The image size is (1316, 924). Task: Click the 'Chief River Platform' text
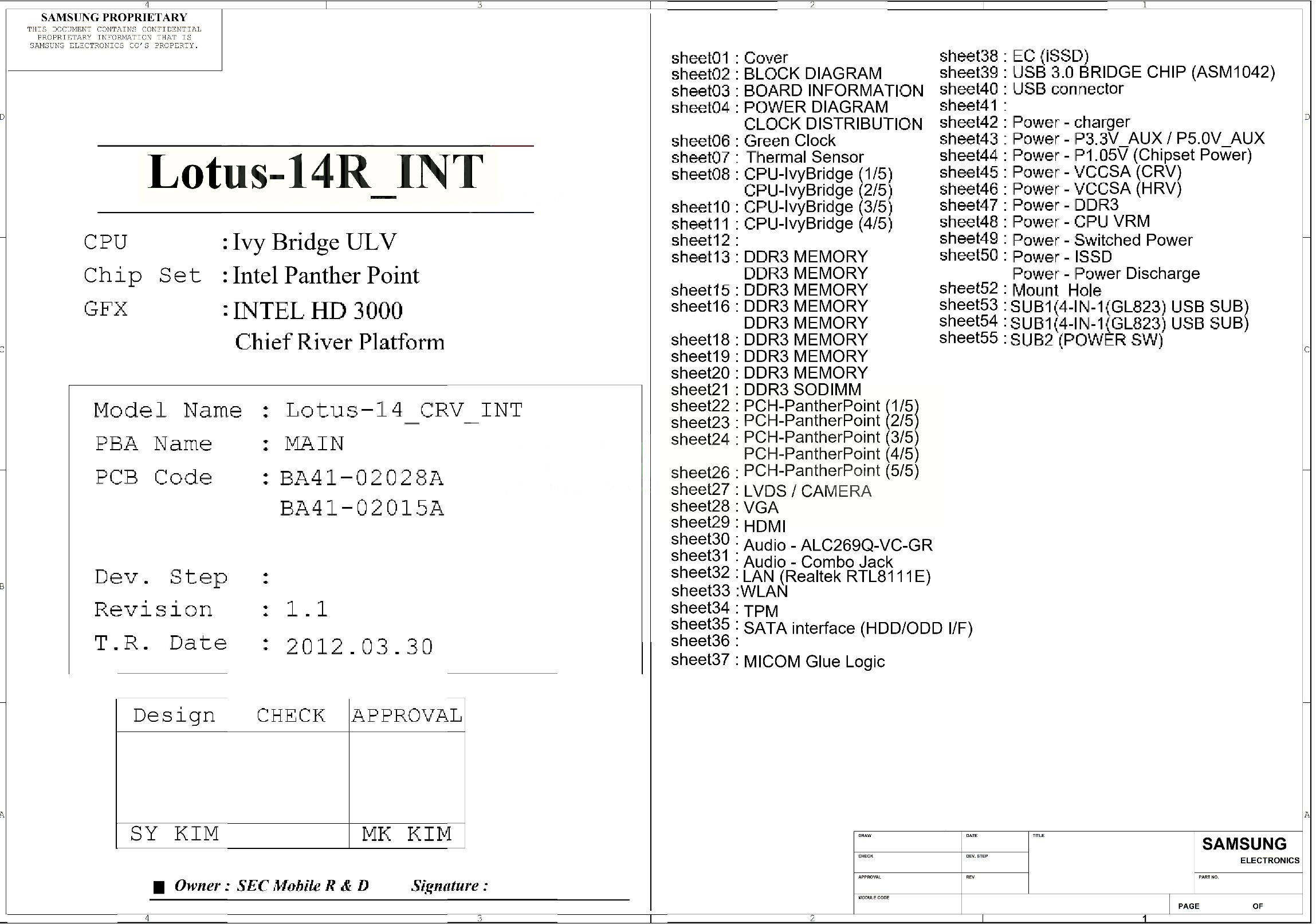coord(340,342)
